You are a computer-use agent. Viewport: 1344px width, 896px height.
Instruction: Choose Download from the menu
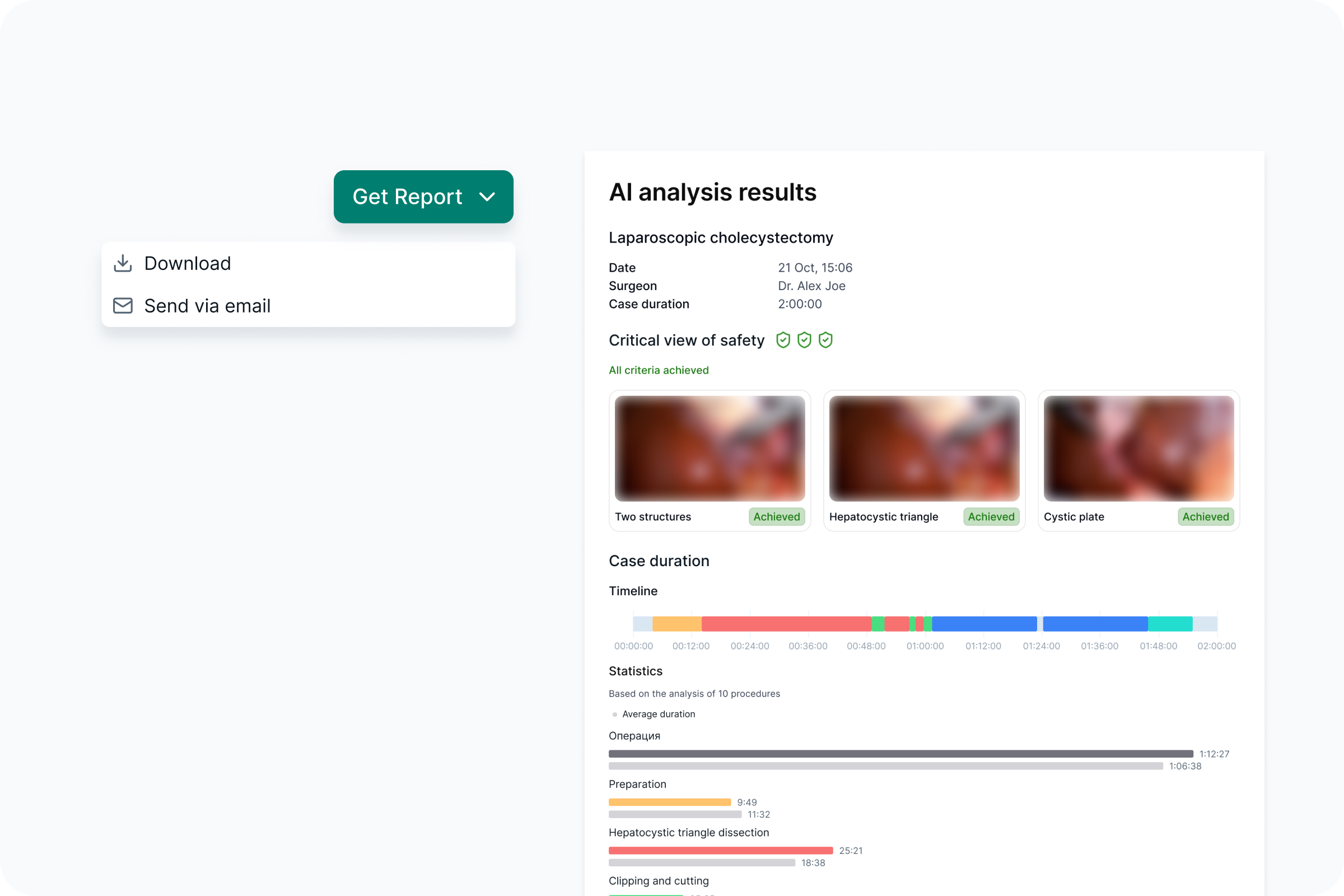[x=188, y=263]
